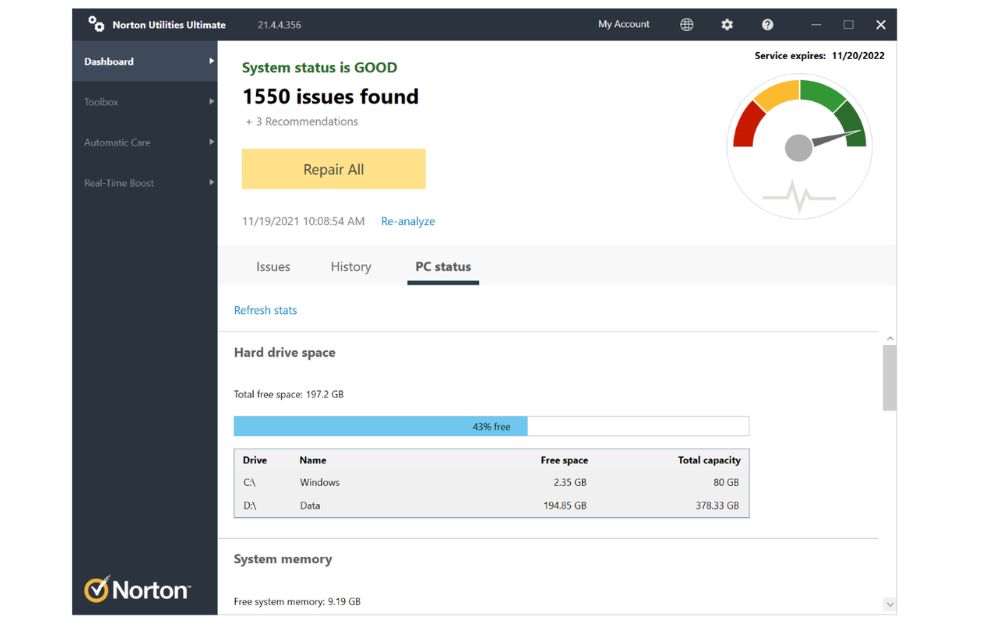Click the 1550 issues found heading

click(x=330, y=96)
